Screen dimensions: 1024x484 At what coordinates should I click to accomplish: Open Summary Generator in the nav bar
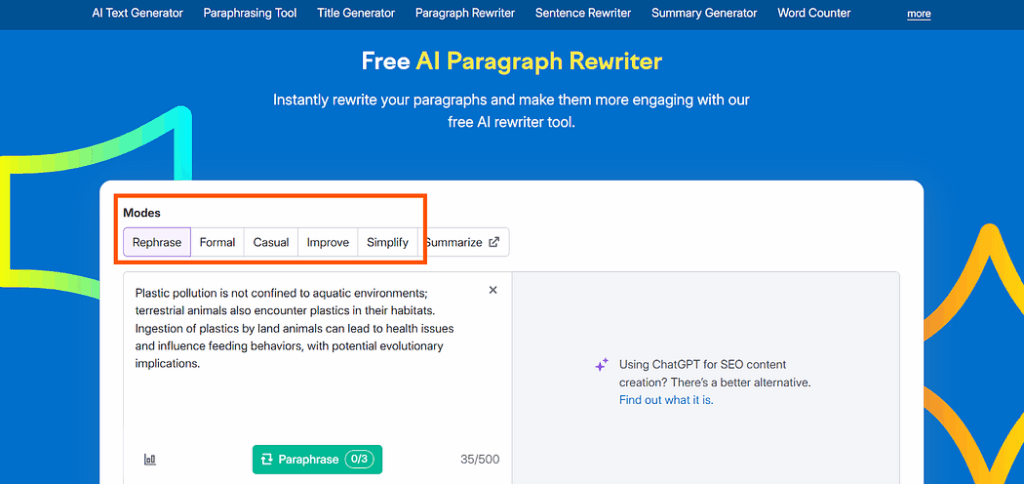(x=704, y=13)
